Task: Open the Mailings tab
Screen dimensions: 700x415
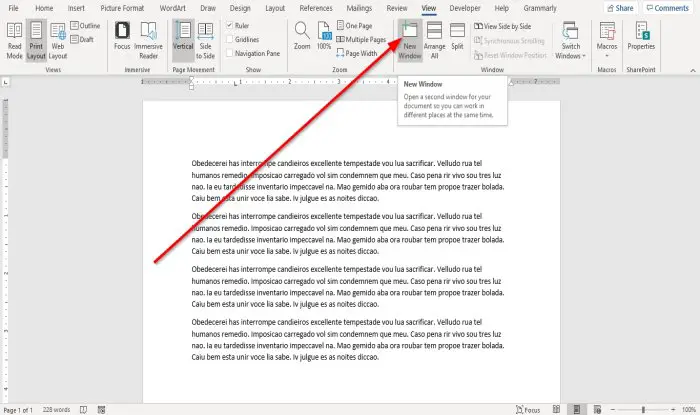Action: 359,8
